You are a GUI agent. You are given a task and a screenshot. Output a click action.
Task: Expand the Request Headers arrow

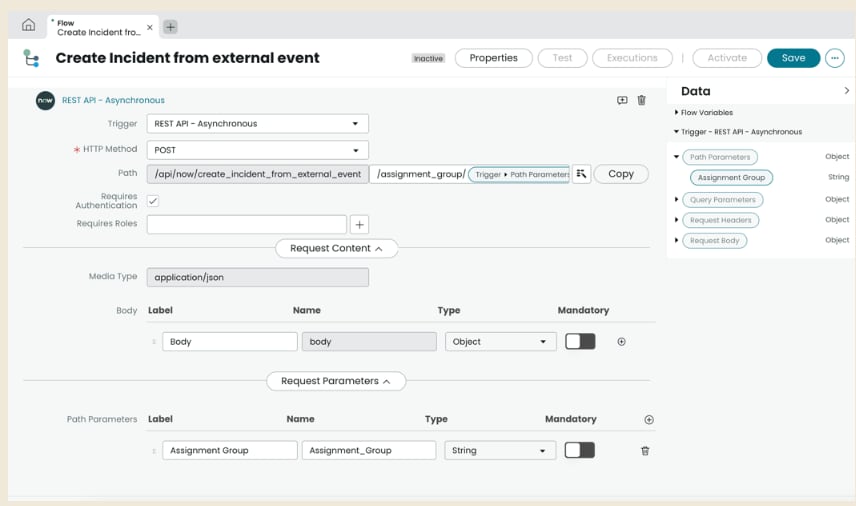tap(676, 220)
